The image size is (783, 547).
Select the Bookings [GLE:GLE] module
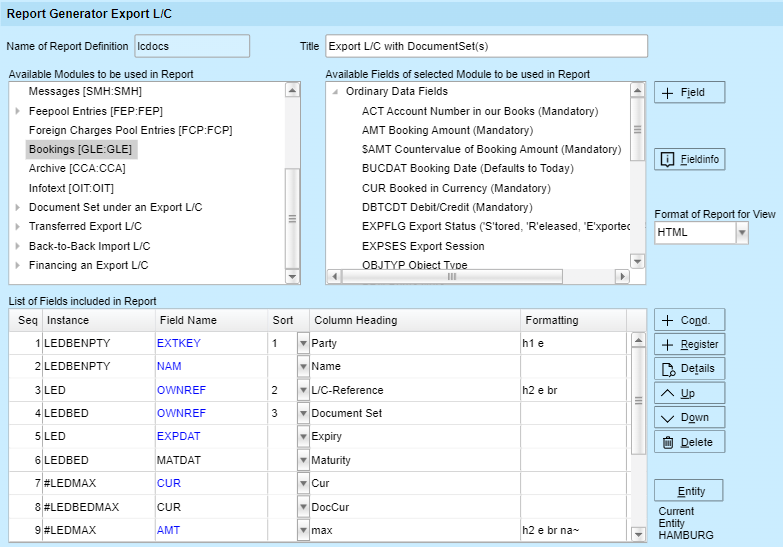(80, 149)
